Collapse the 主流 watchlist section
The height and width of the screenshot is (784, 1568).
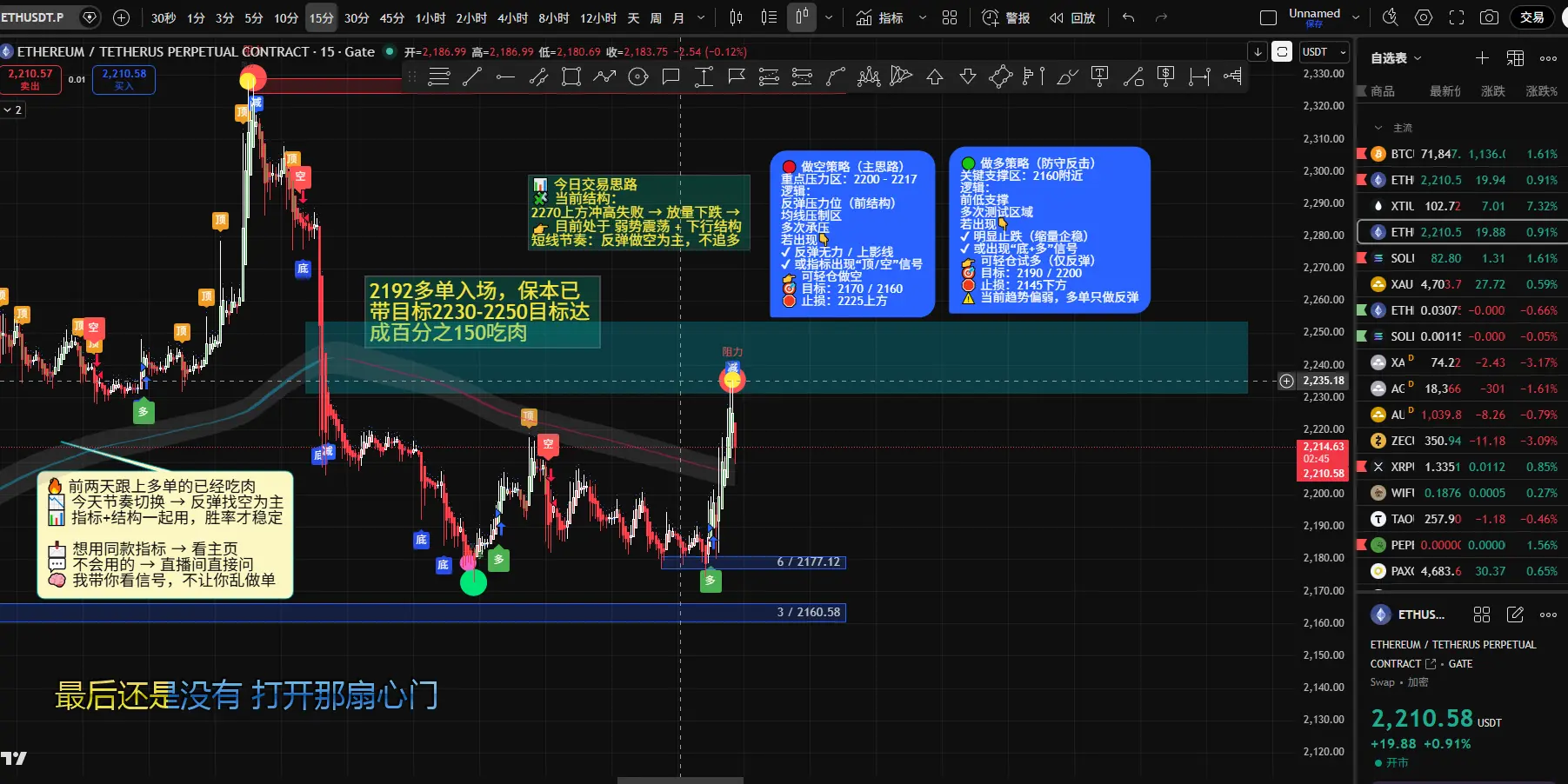(1378, 128)
